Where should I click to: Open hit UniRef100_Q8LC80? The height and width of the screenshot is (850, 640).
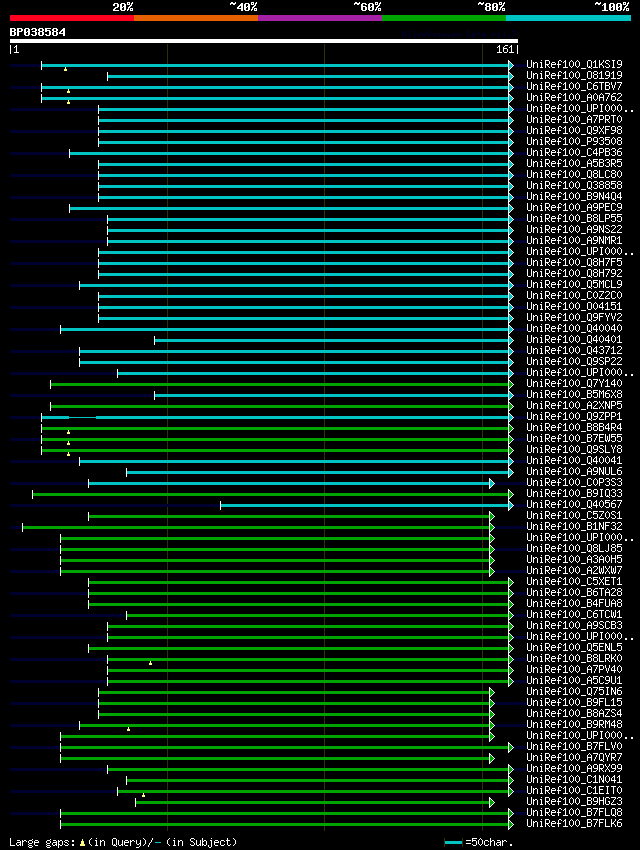pos(574,175)
